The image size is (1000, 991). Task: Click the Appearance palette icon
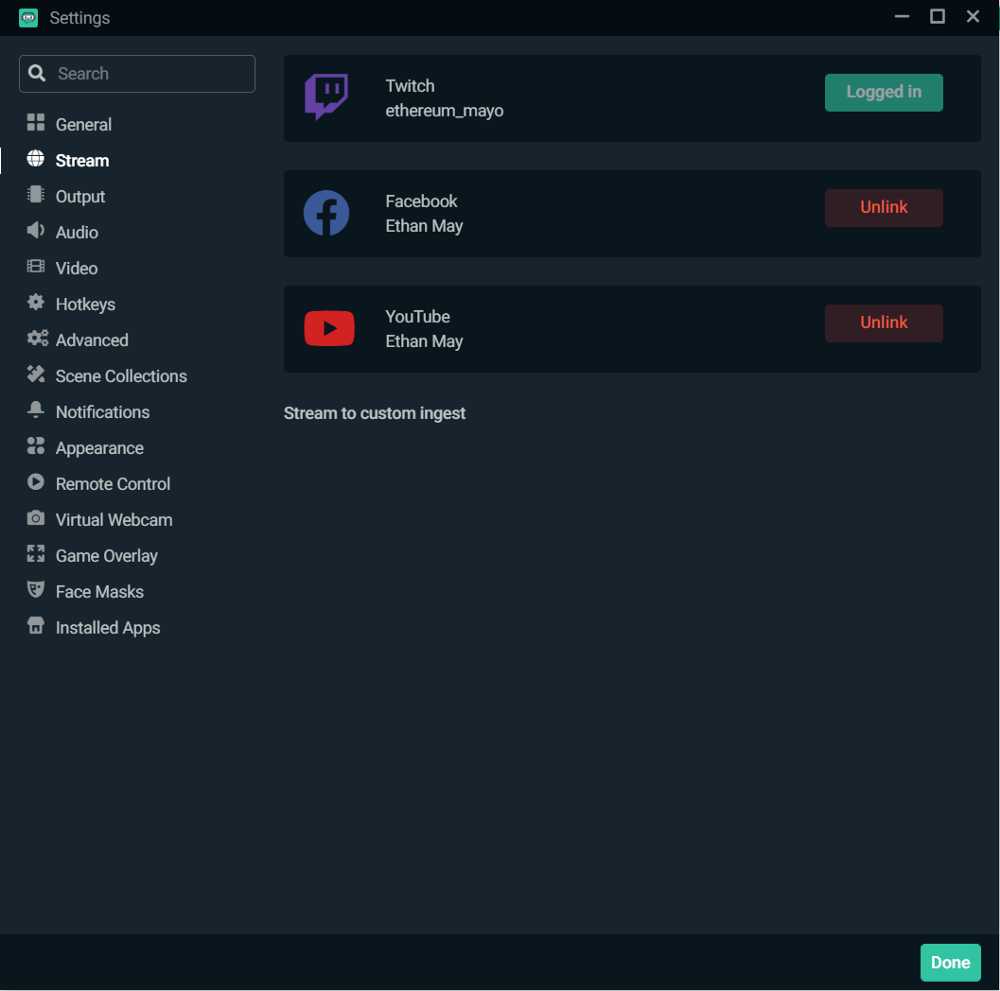36,446
